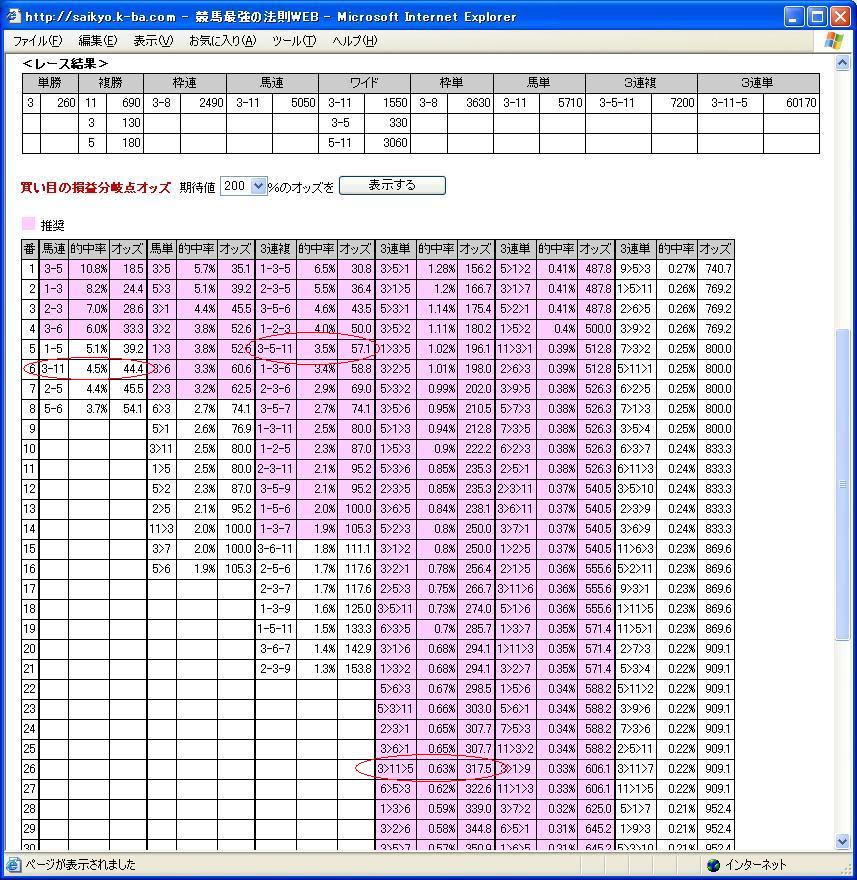The width and height of the screenshot is (857, 880).
Task: Open the お気に入り(A) menu
Action: point(222,40)
